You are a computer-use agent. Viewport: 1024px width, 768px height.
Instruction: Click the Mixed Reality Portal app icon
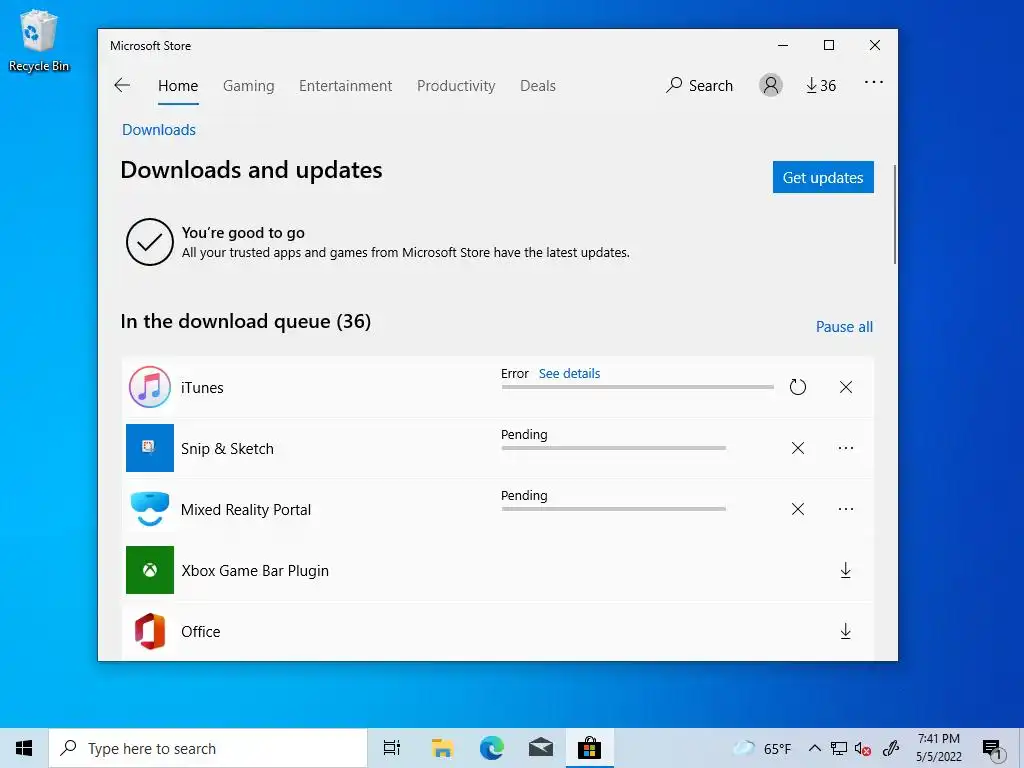pos(150,509)
